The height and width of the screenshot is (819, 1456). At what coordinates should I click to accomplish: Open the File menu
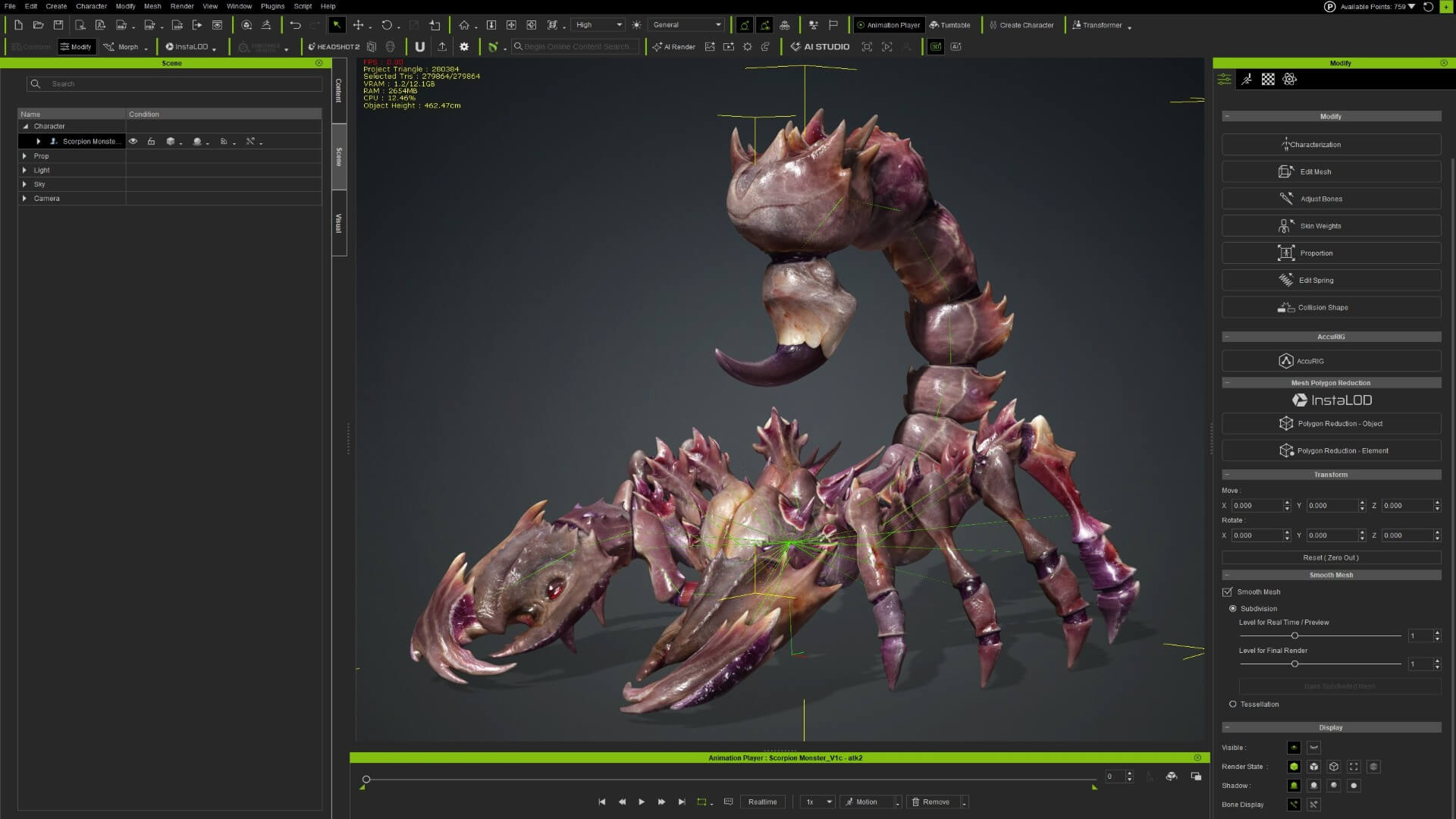pos(10,6)
